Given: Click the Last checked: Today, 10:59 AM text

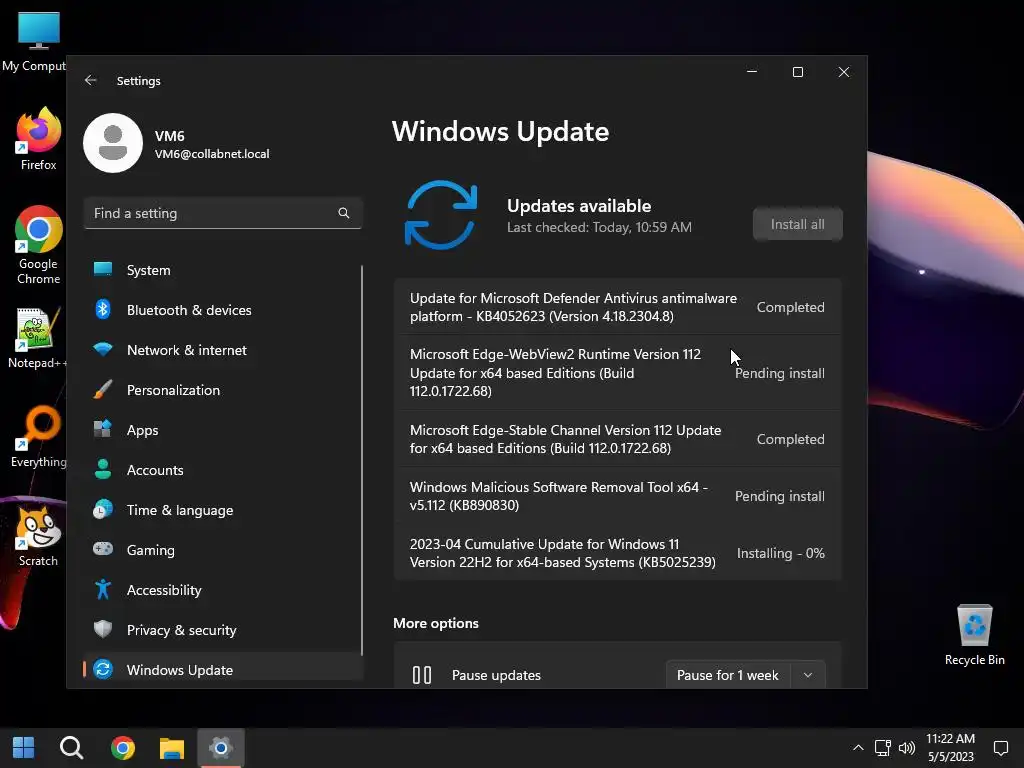Looking at the screenshot, I should click(x=599, y=227).
